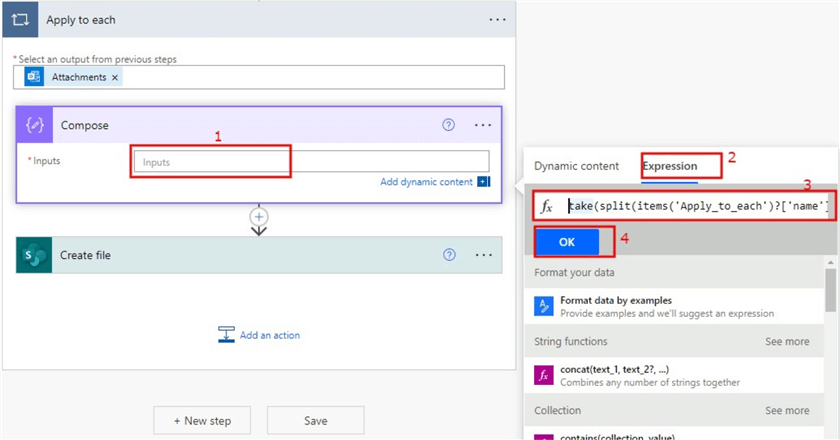
Task: Click the Outlook icon in Attachments token
Action: tap(34, 77)
